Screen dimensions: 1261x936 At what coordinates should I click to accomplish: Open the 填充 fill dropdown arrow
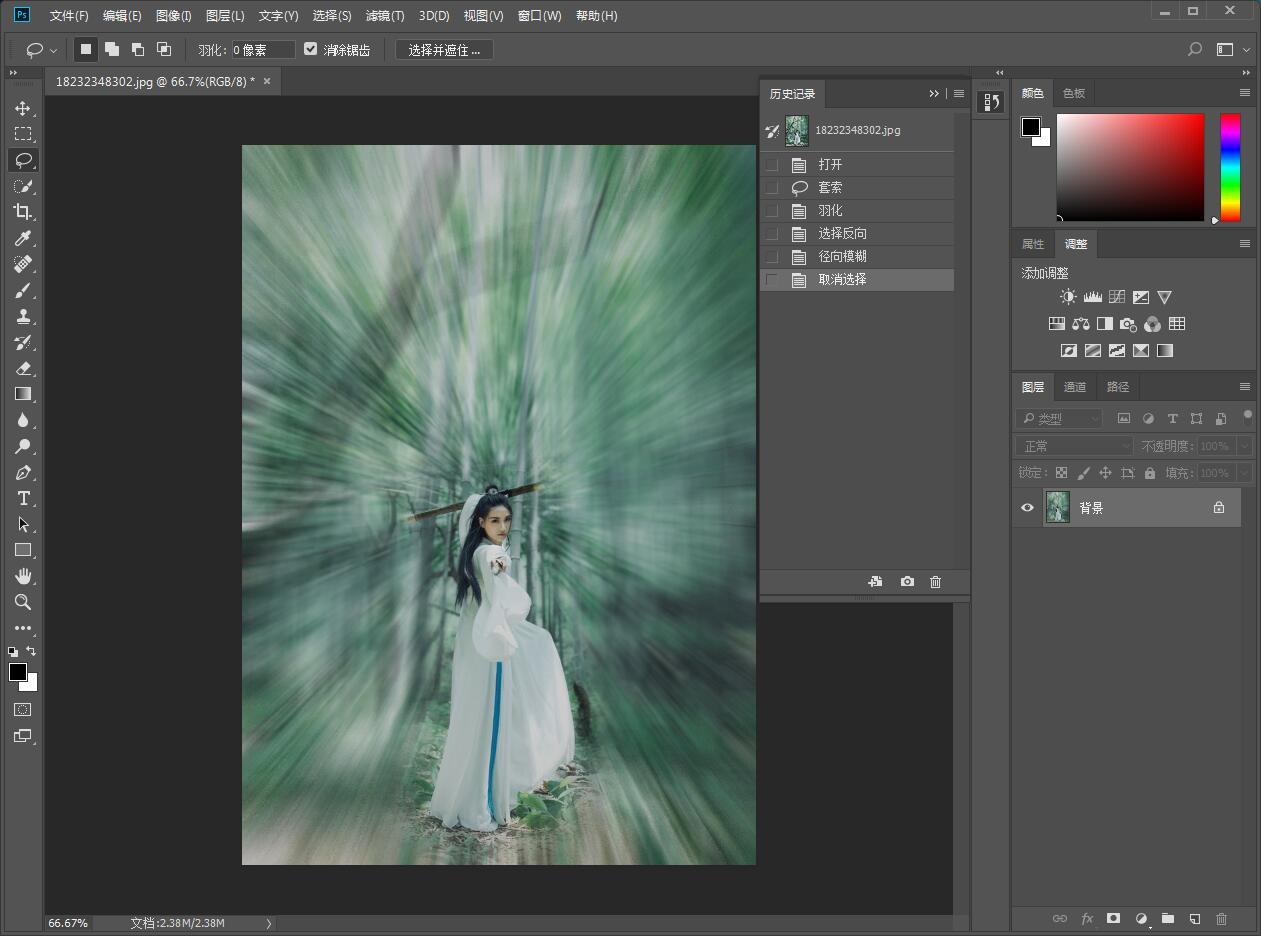coord(1245,473)
